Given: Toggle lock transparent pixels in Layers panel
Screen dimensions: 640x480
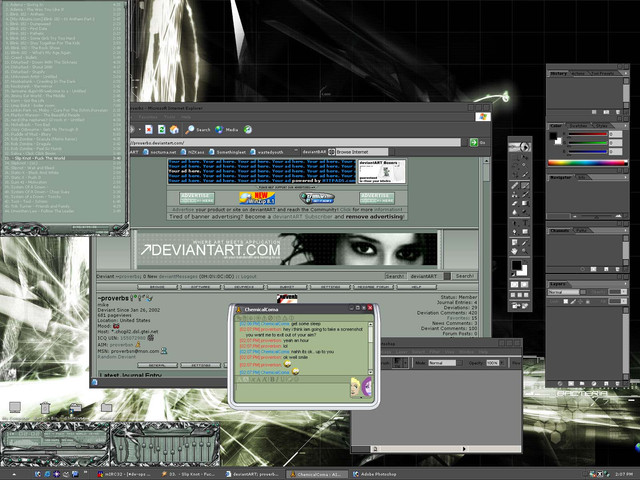Looking at the screenshot, I should tap(566, 301).
